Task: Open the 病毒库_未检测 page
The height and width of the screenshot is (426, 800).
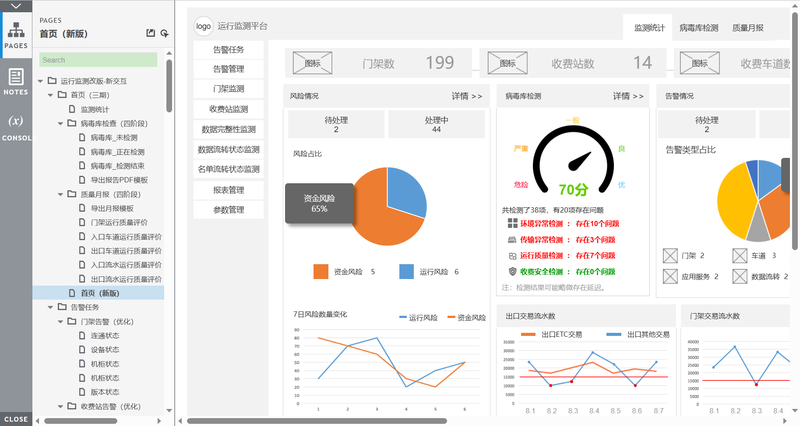Action: pos(114,138)
